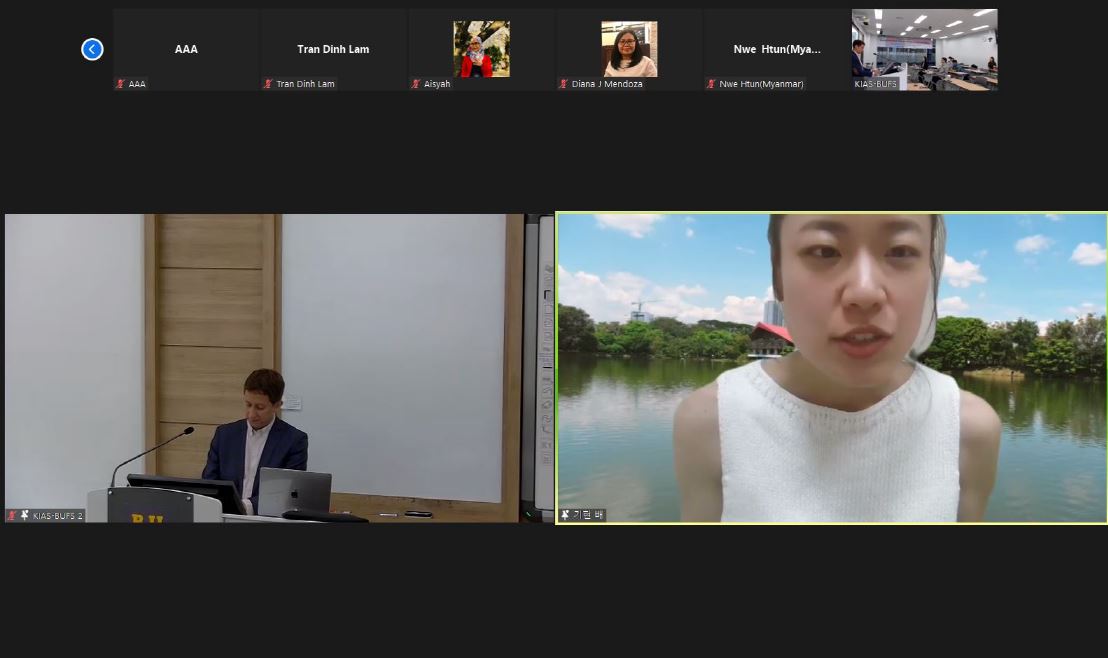Viewport: 1108px width, 658px height.
Task: Click muted mic icon for Tran Dinh Lam
Action: click(268, 84)
